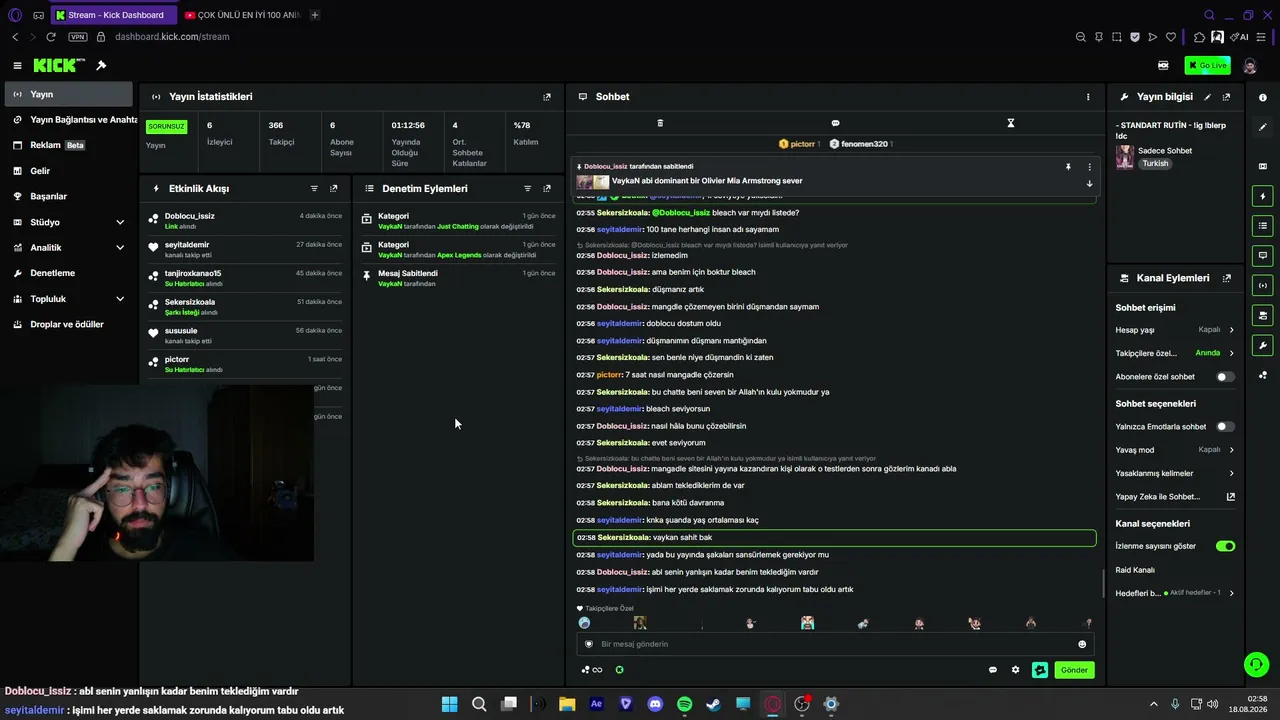Open the Kick hamburger menu
This screenshot has height=720, width=1280.
click(x=17, y=65)
